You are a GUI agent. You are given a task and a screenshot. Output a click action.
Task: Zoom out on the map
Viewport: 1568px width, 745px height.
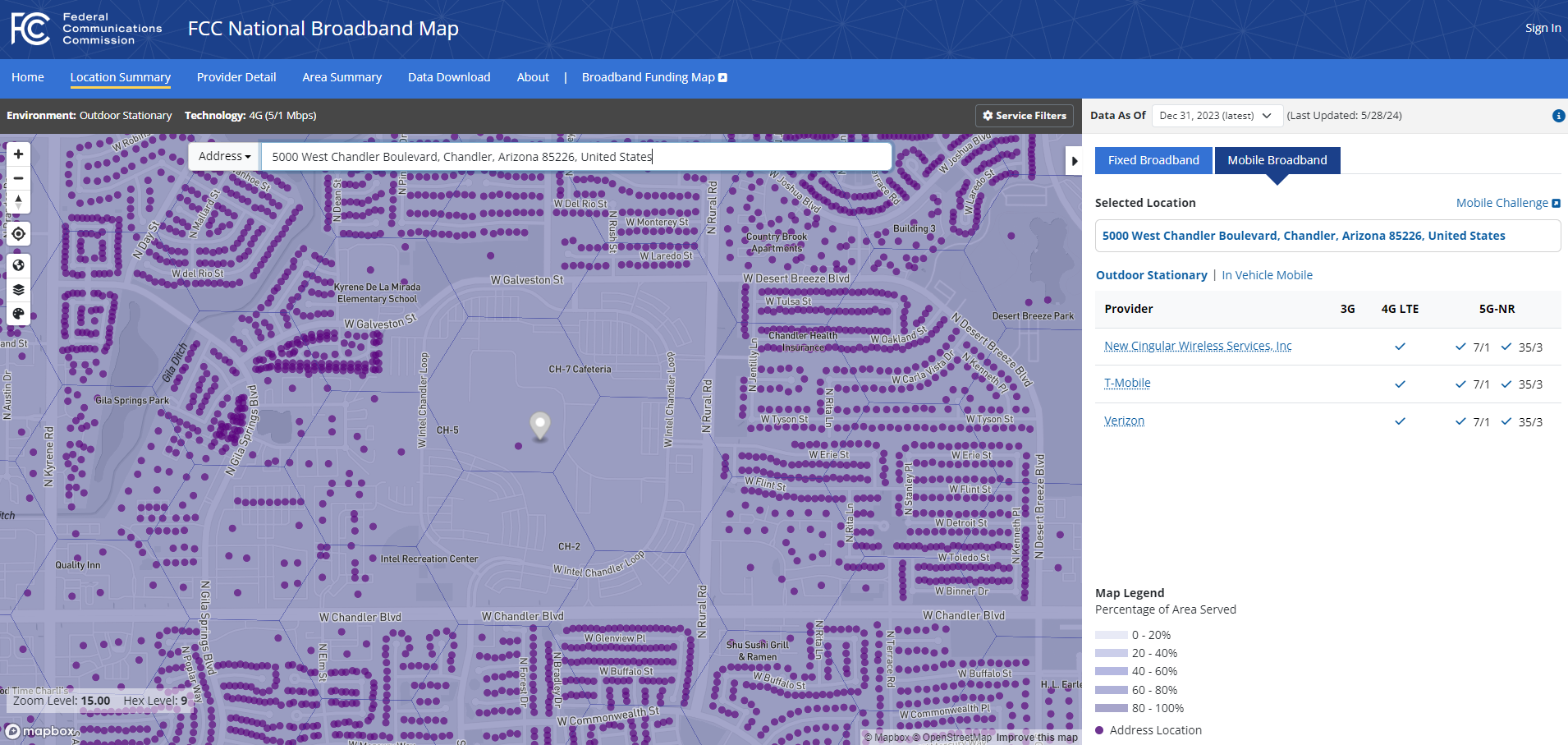tap(18, 178)
